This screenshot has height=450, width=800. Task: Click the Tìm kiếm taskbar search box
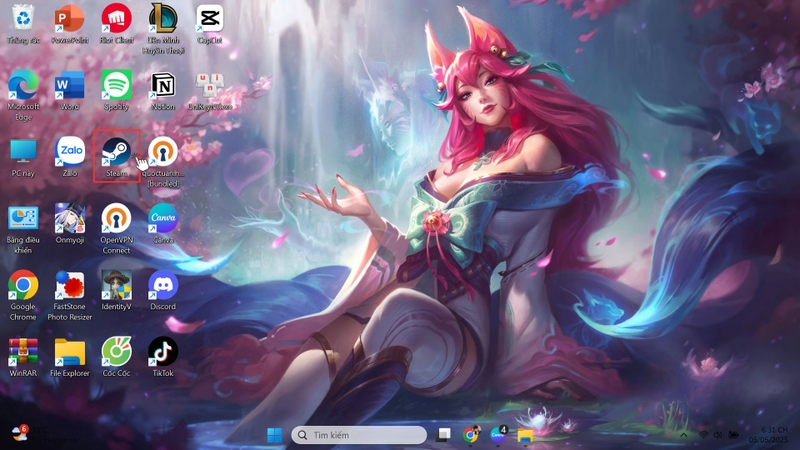(359, 435)
